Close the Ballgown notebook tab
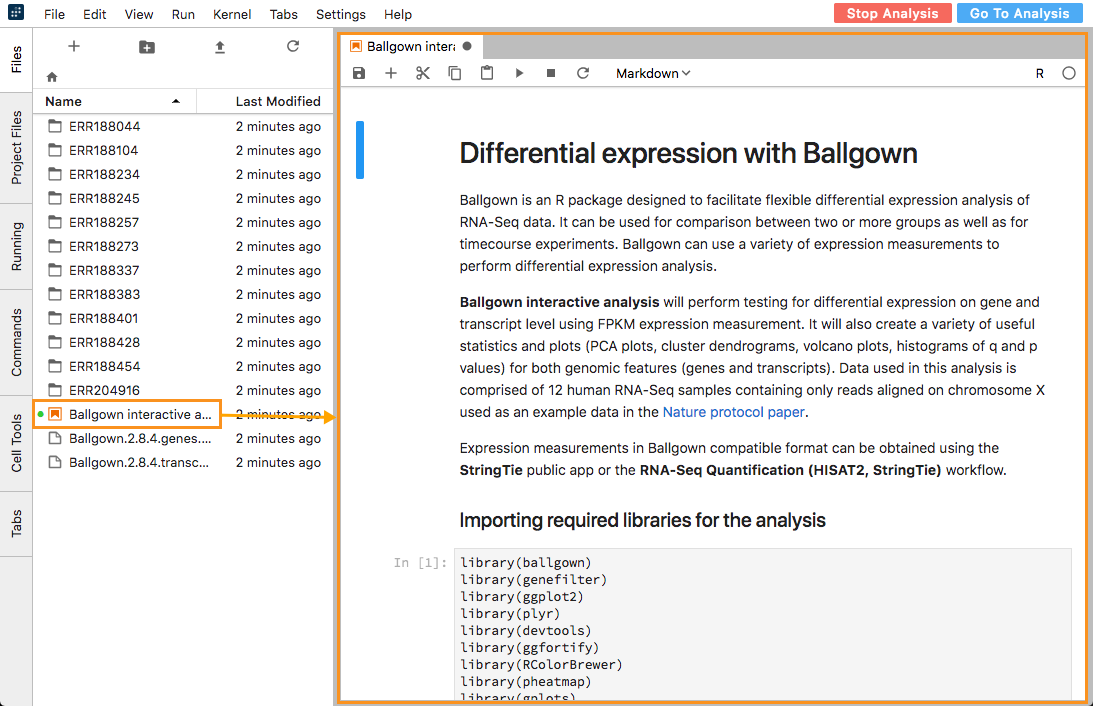Screen dimensions: 1093x706 coord(467,46)
